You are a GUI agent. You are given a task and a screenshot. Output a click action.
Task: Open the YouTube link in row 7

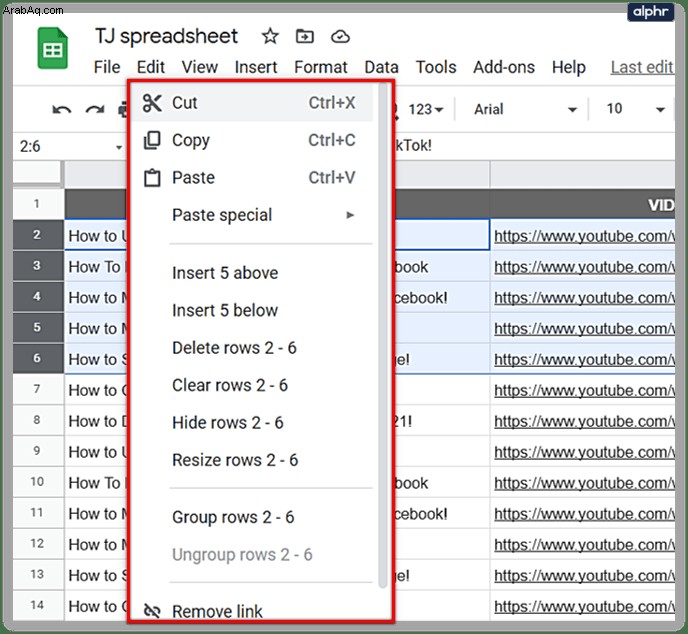584,390
